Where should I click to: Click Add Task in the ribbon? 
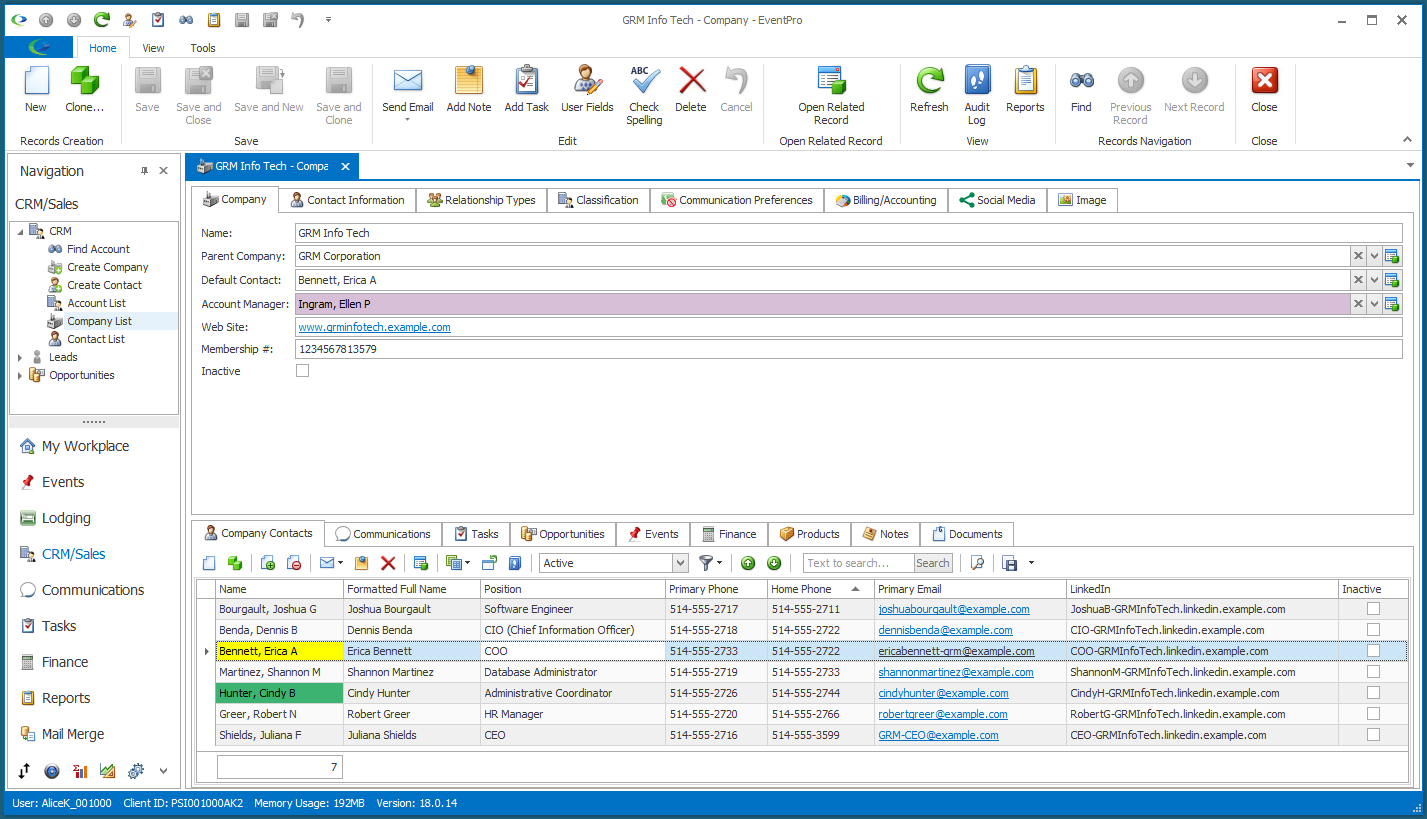(x=527, y=89)
